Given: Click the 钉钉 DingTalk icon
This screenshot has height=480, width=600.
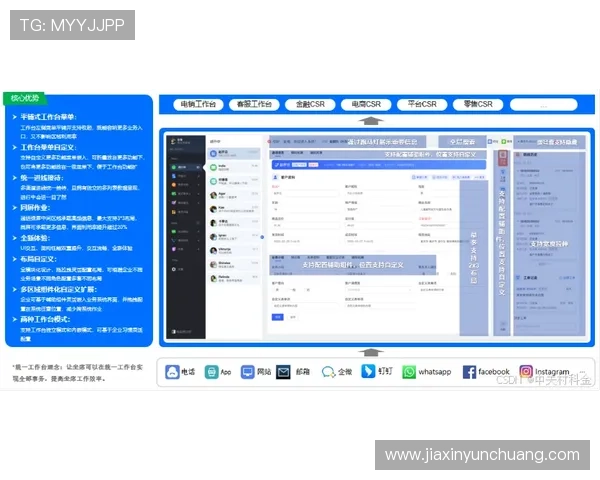Looking at the screenshot, I should (x=368, y=371).
